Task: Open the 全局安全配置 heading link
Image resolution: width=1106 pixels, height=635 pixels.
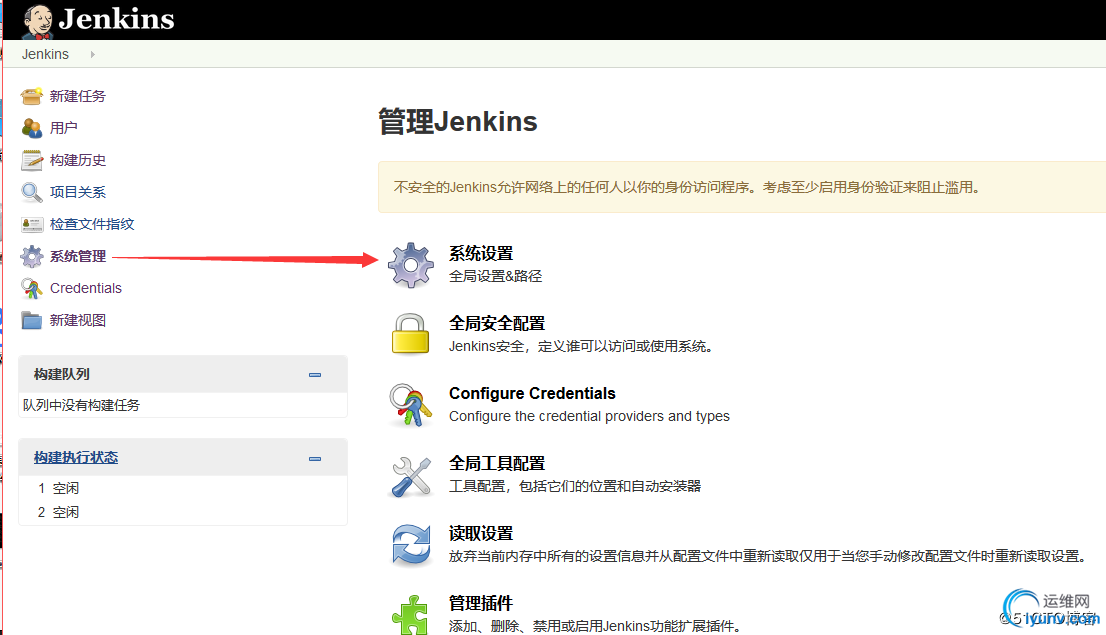Action: [x=497, y=323]
